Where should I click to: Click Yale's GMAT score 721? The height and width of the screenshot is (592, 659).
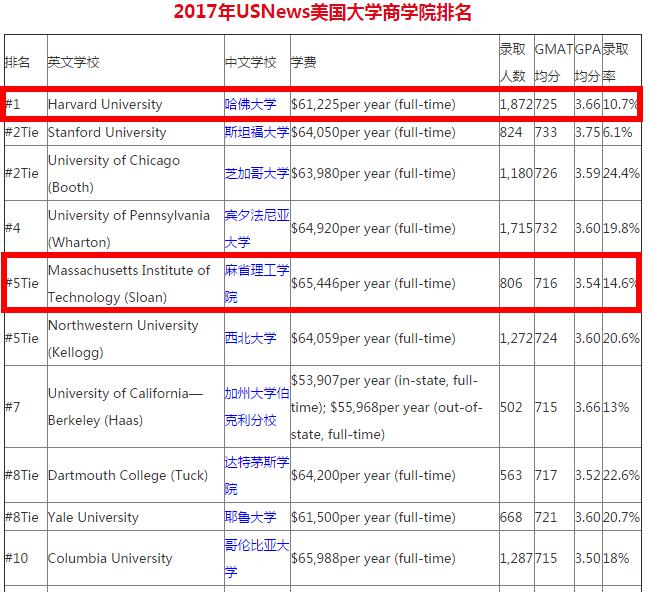tap(546, 517)
